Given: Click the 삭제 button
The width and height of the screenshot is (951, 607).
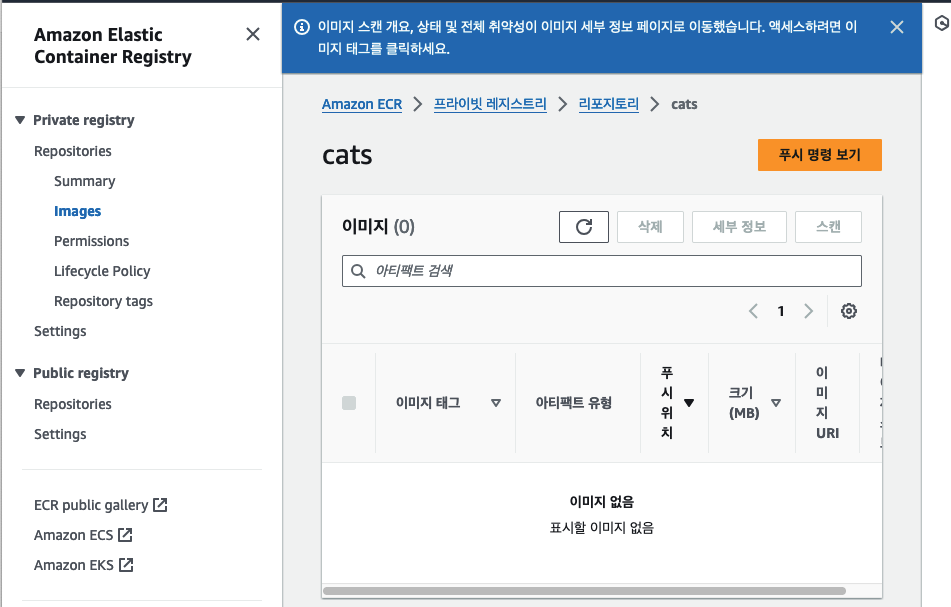Looking at the screenshot, I should (x=650, y=227).
